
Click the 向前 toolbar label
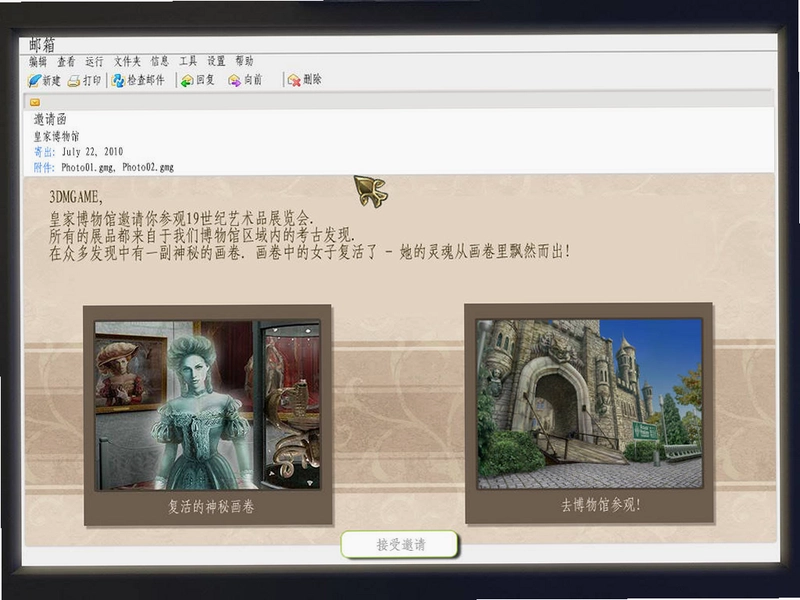point(253,80)
